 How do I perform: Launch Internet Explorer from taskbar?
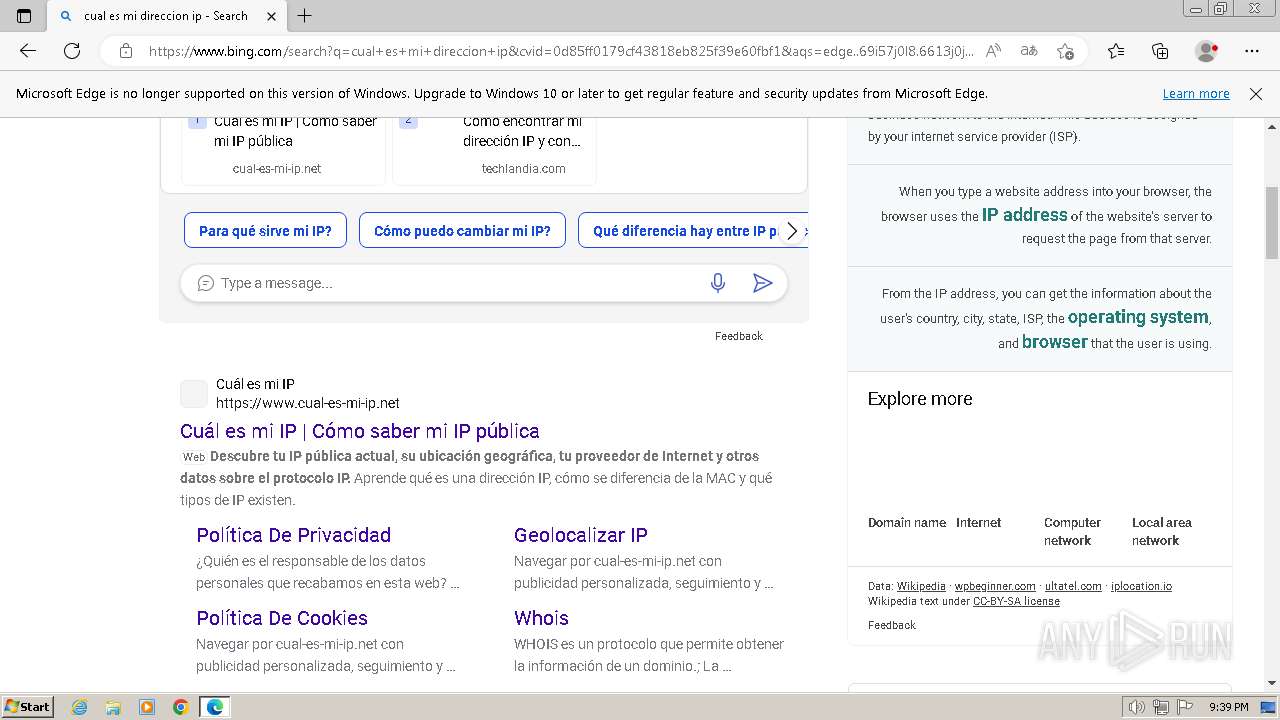[80, 707]
